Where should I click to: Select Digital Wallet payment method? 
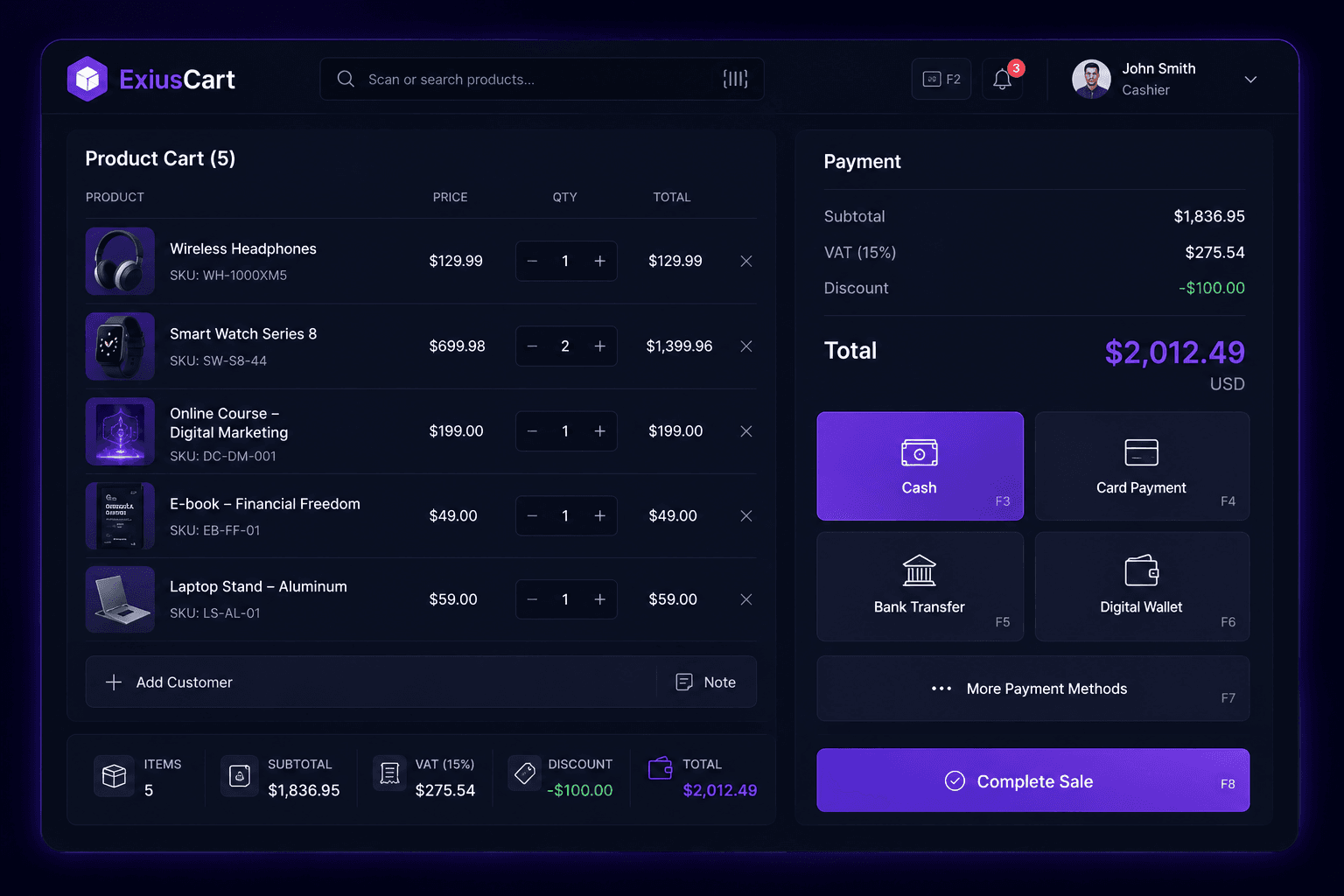point(1142,587)
